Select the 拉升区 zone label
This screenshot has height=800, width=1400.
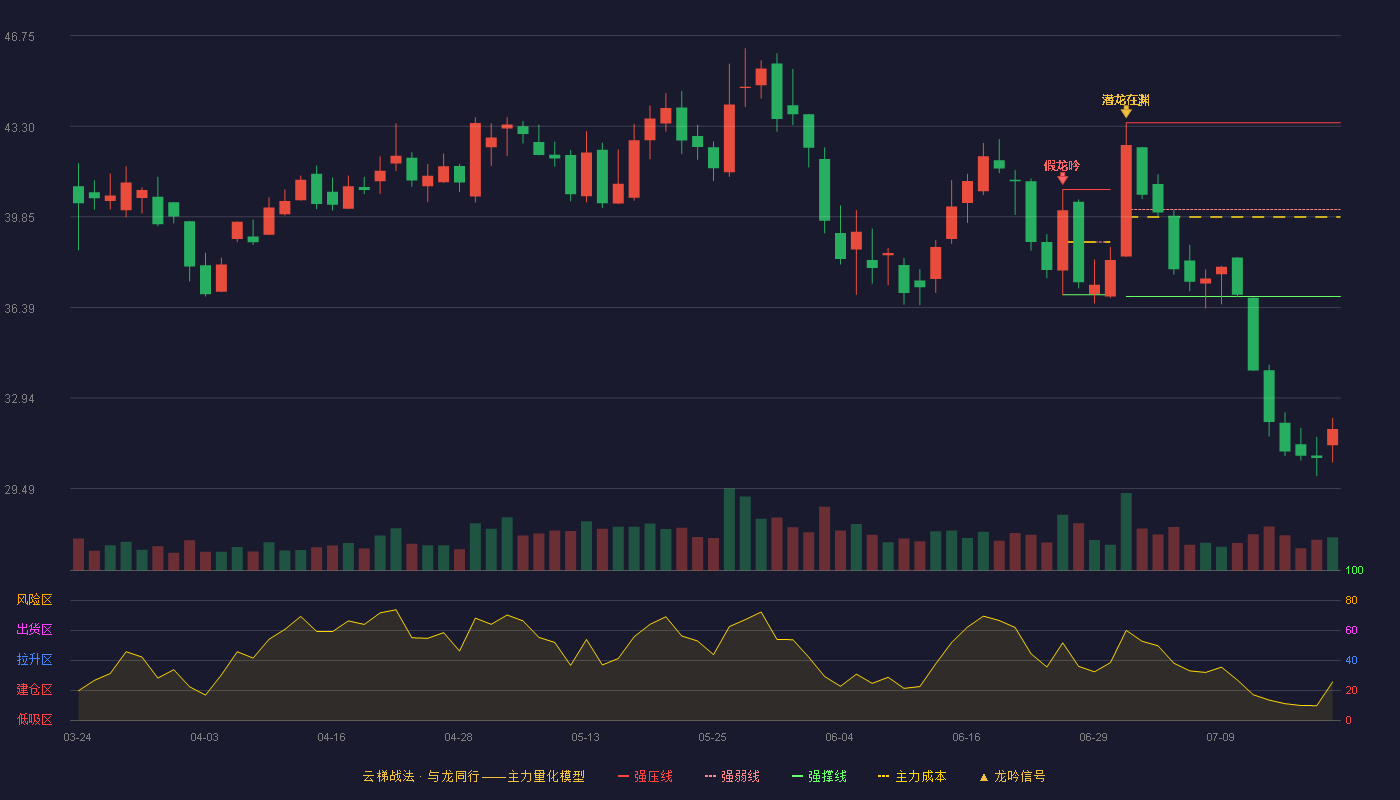tap(34, 660)
